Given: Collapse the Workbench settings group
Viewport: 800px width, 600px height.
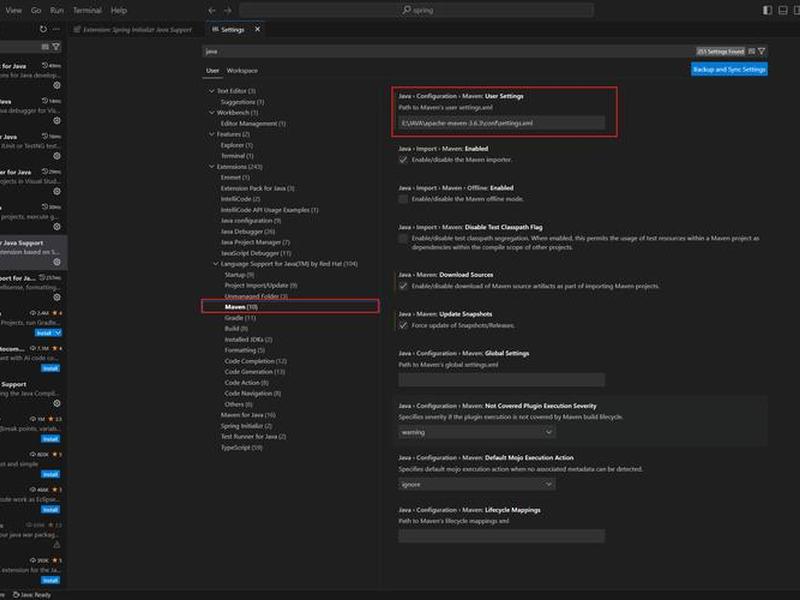Looking at the screenshot, I should click(x=212, y=112).
